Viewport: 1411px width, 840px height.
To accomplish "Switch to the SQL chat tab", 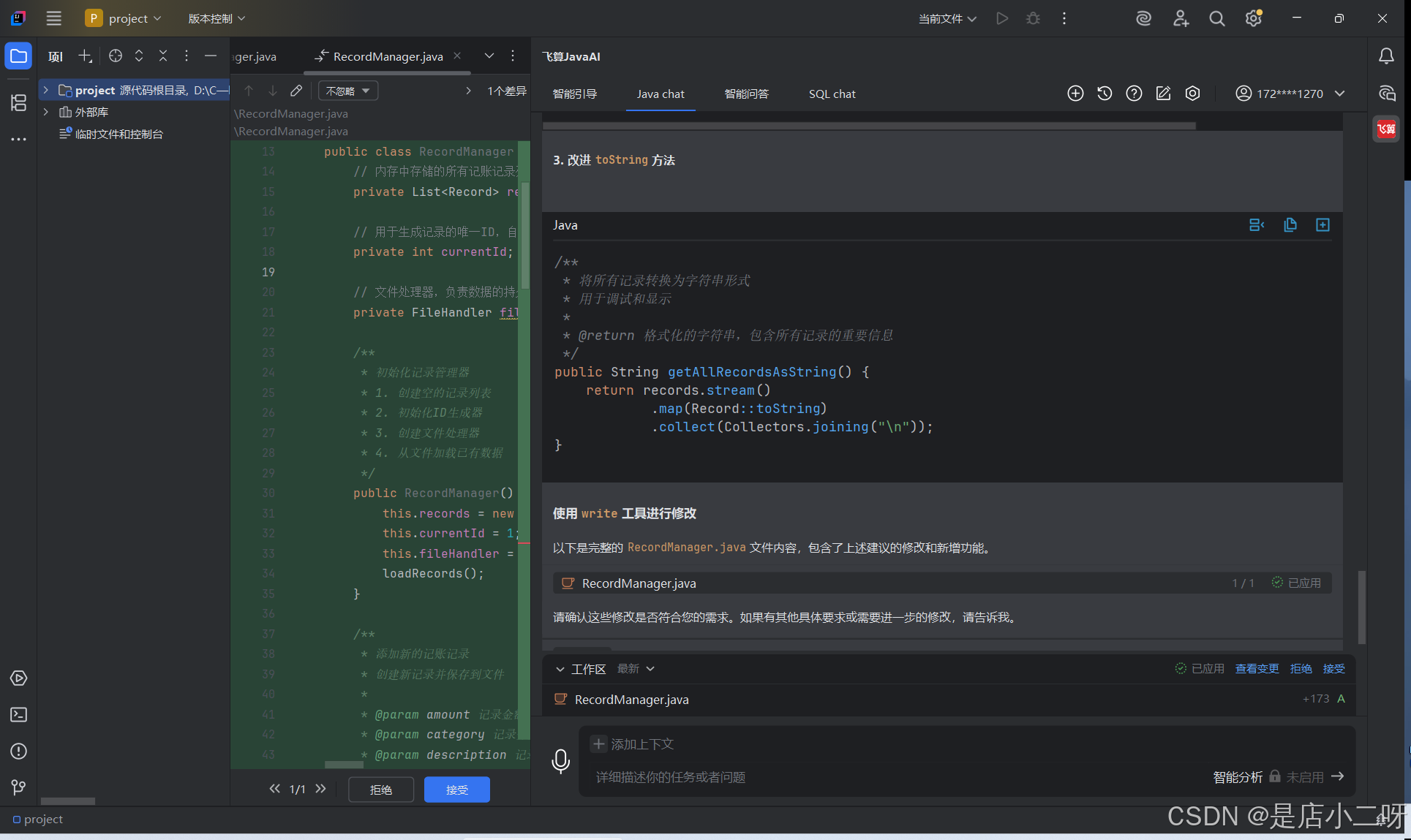I will pyautogui.click(x=832, y=94).
